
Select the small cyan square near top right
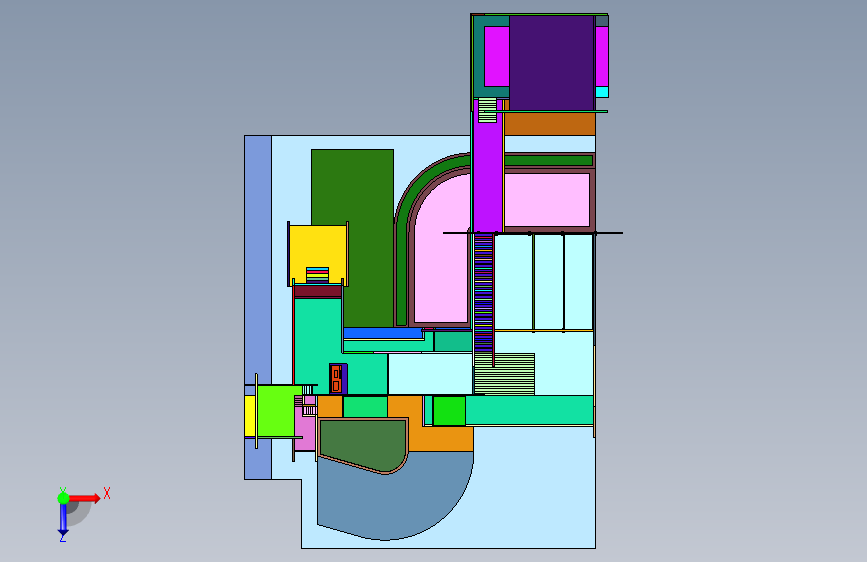tap(602, 92)
